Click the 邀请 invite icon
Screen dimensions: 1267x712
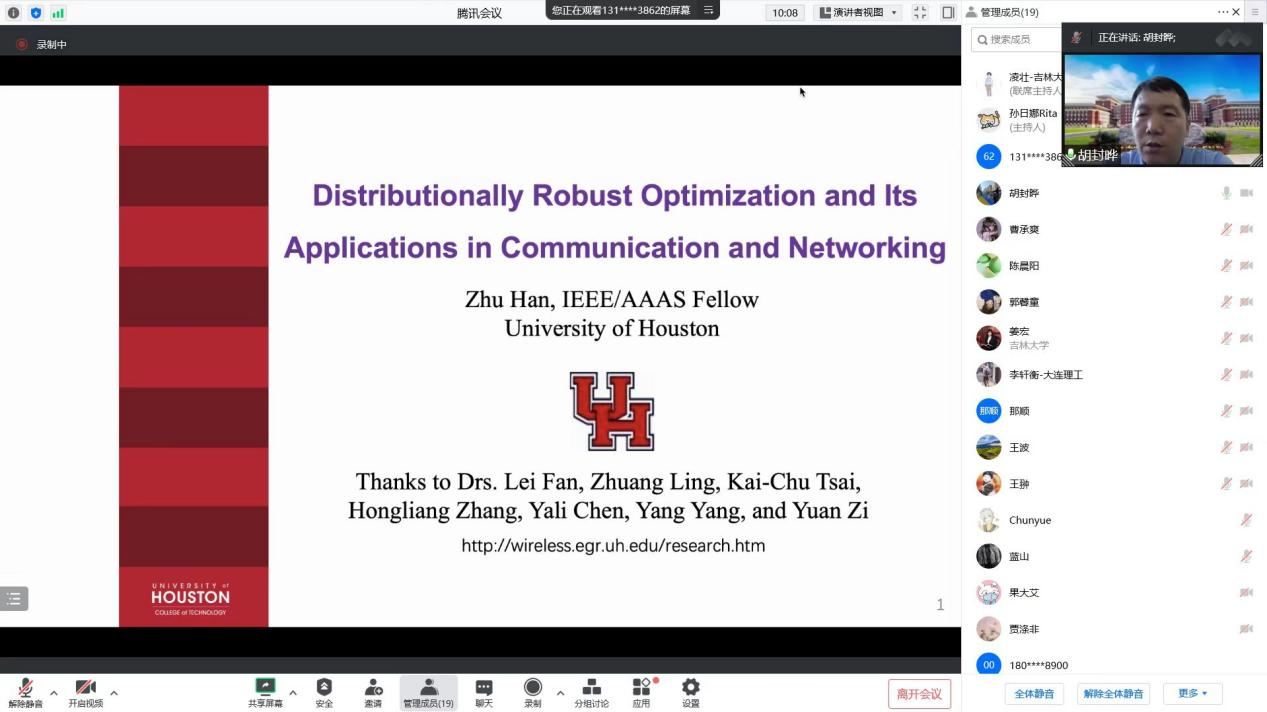pos(373,687)
